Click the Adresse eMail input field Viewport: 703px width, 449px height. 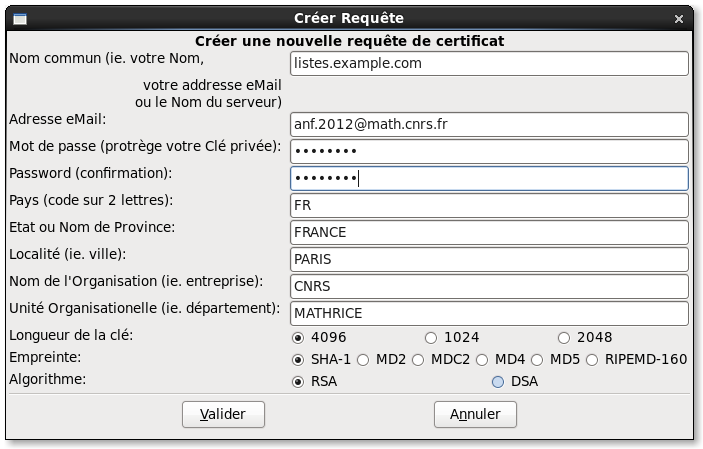click(x=489, y=124)
